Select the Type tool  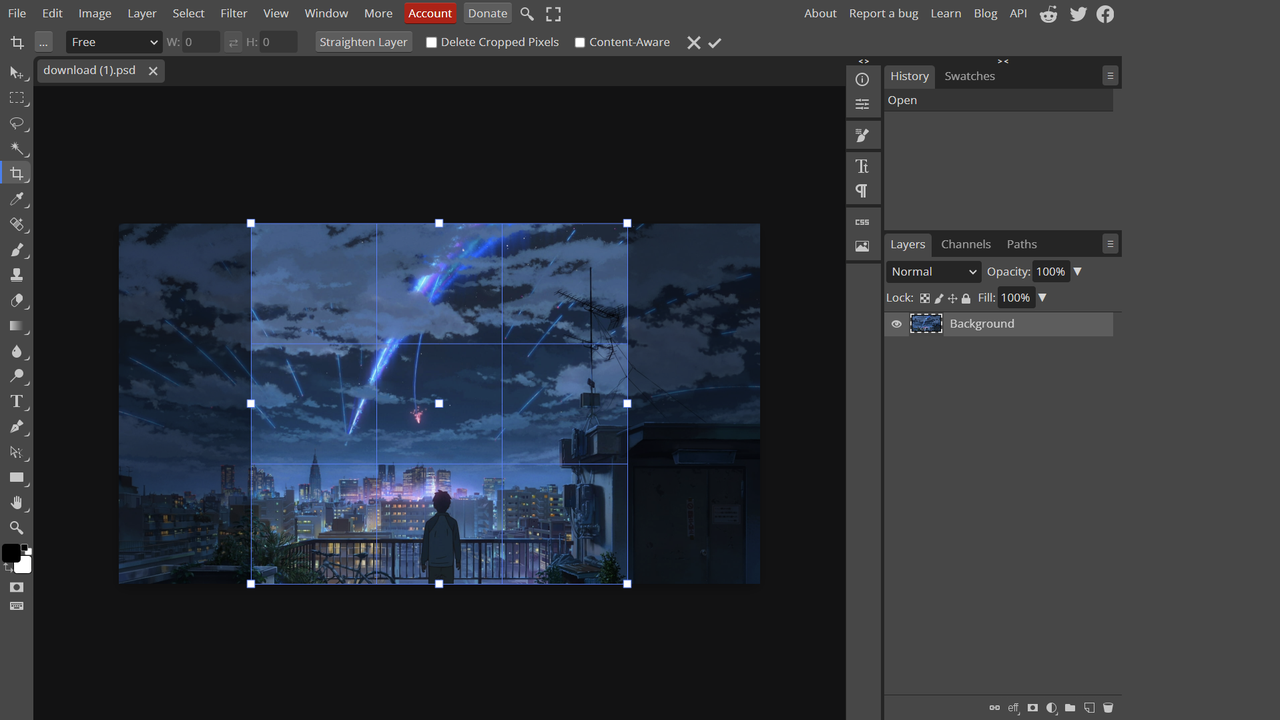tap(17, 402)
